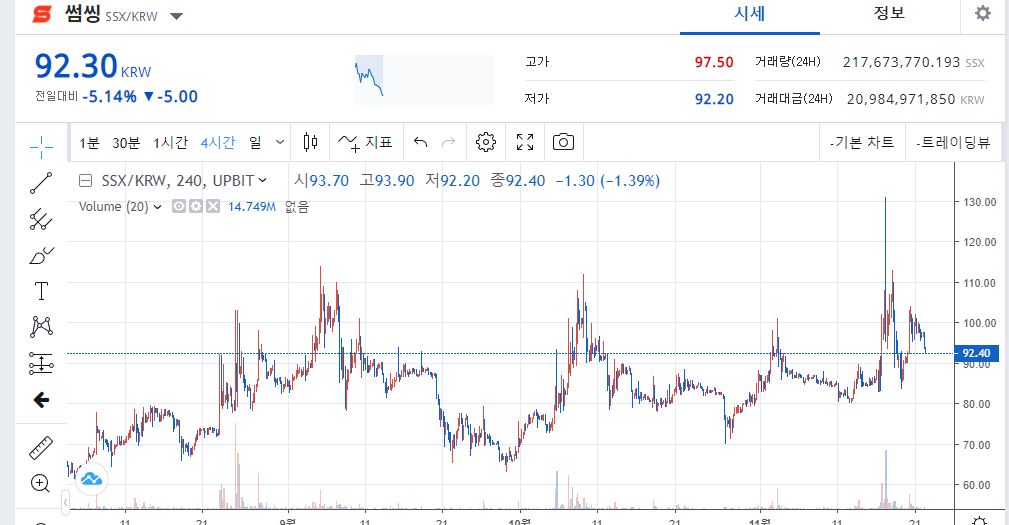Click the 217,673,770.193 volume value
This screenshot has height=525, width=1009.
coord(902,62)
